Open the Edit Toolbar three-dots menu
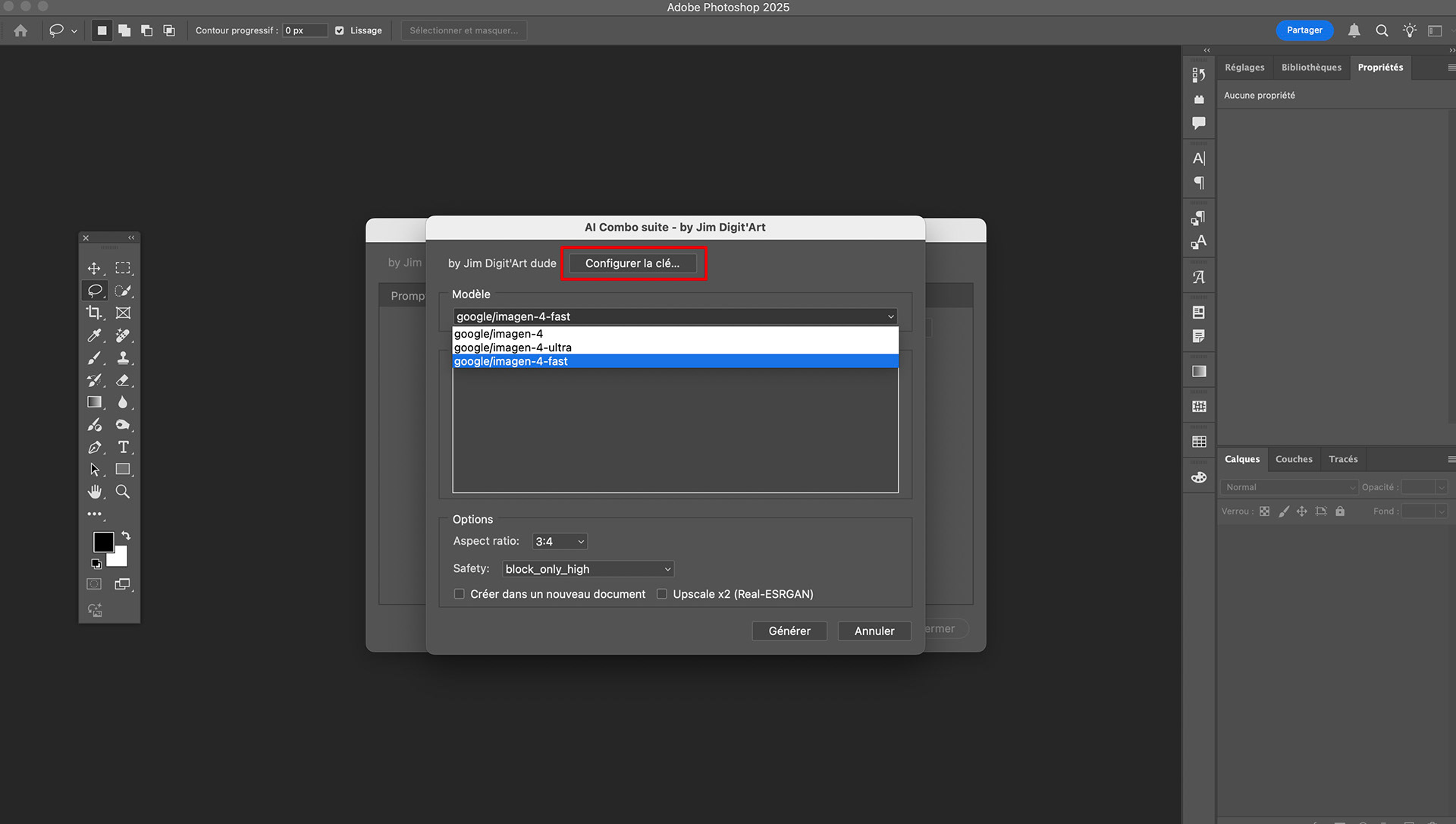This screenshot has height=824, width=1456. tap(94, 514)
